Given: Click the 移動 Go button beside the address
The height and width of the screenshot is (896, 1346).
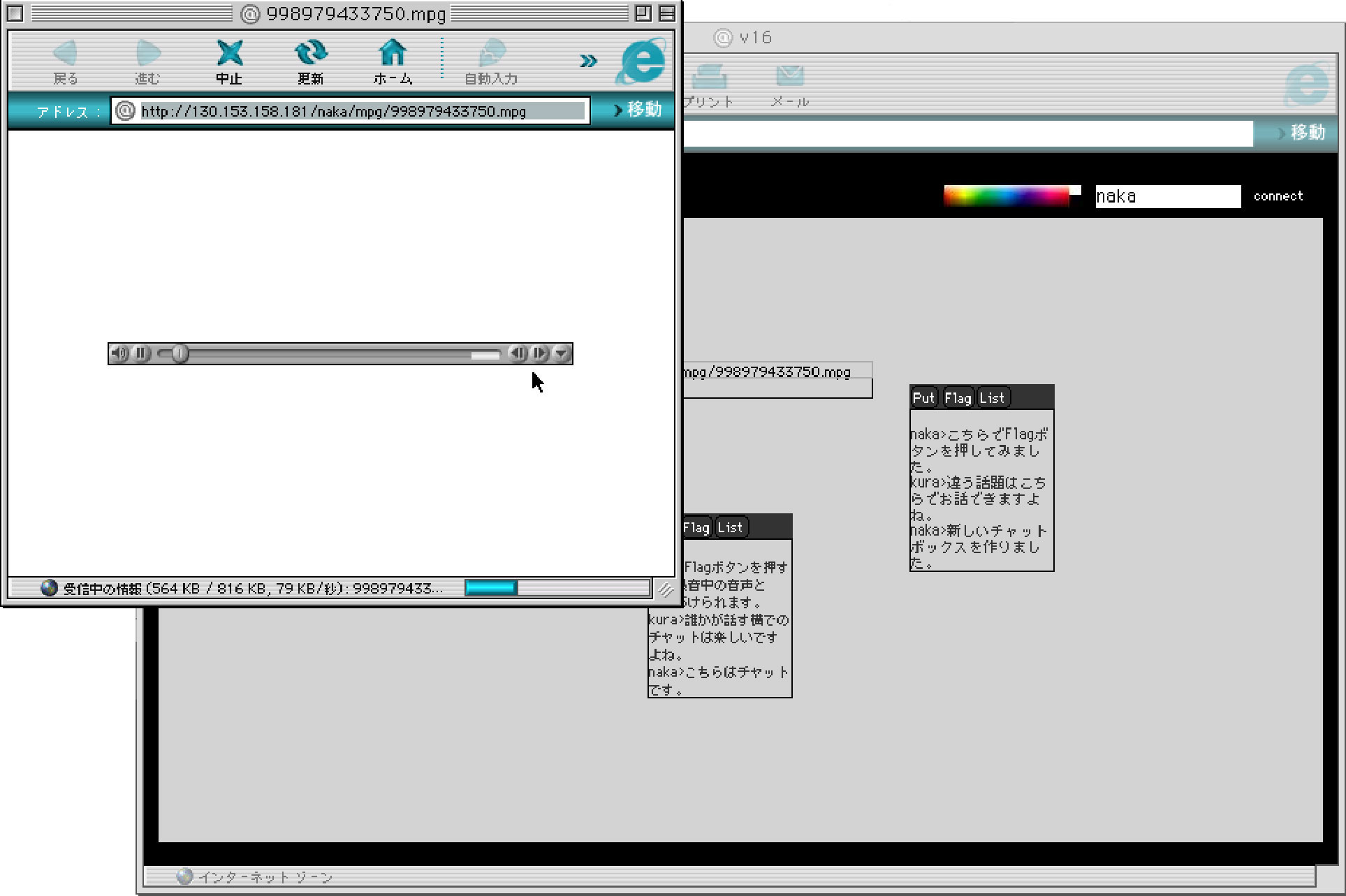Looking at the screenshot, I should click(637, 110).
